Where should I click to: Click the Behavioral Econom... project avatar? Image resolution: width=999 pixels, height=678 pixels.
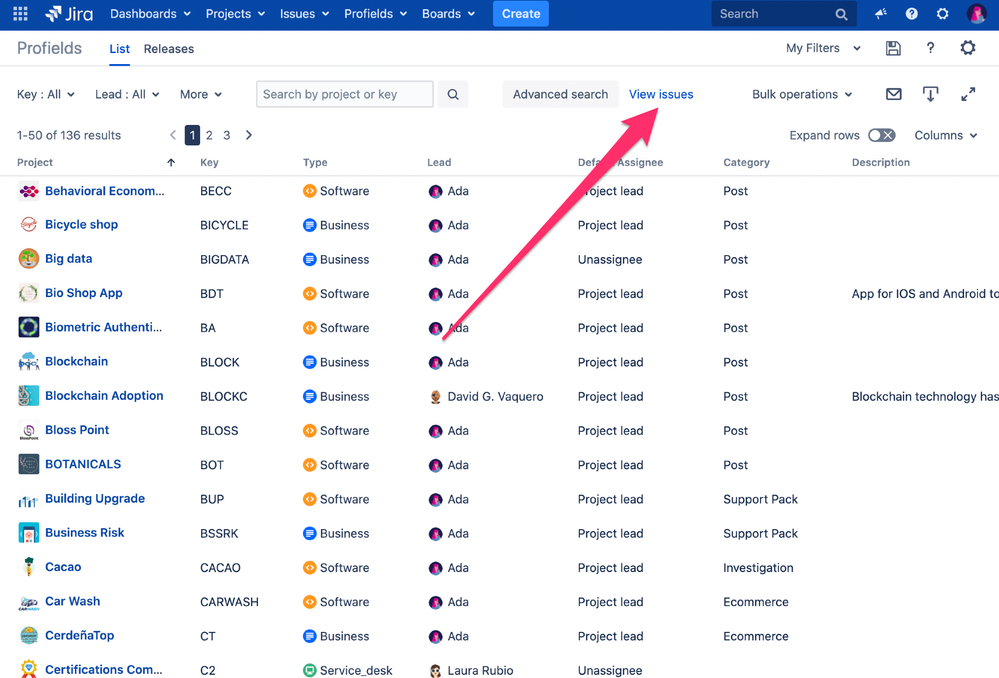pyautogui.click(x=29, y=191)
